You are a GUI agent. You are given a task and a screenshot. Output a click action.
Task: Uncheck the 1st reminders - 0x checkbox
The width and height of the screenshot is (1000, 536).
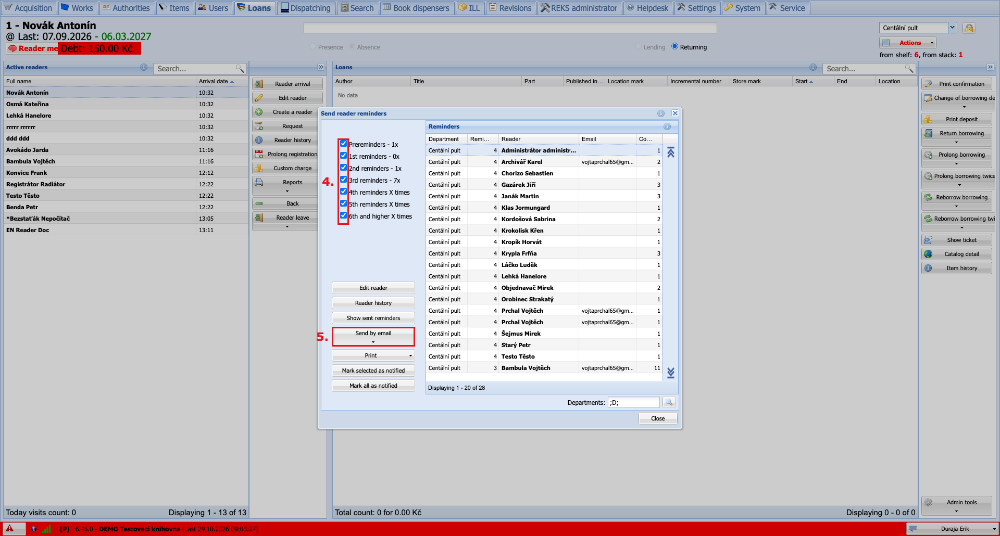[344, 156]
